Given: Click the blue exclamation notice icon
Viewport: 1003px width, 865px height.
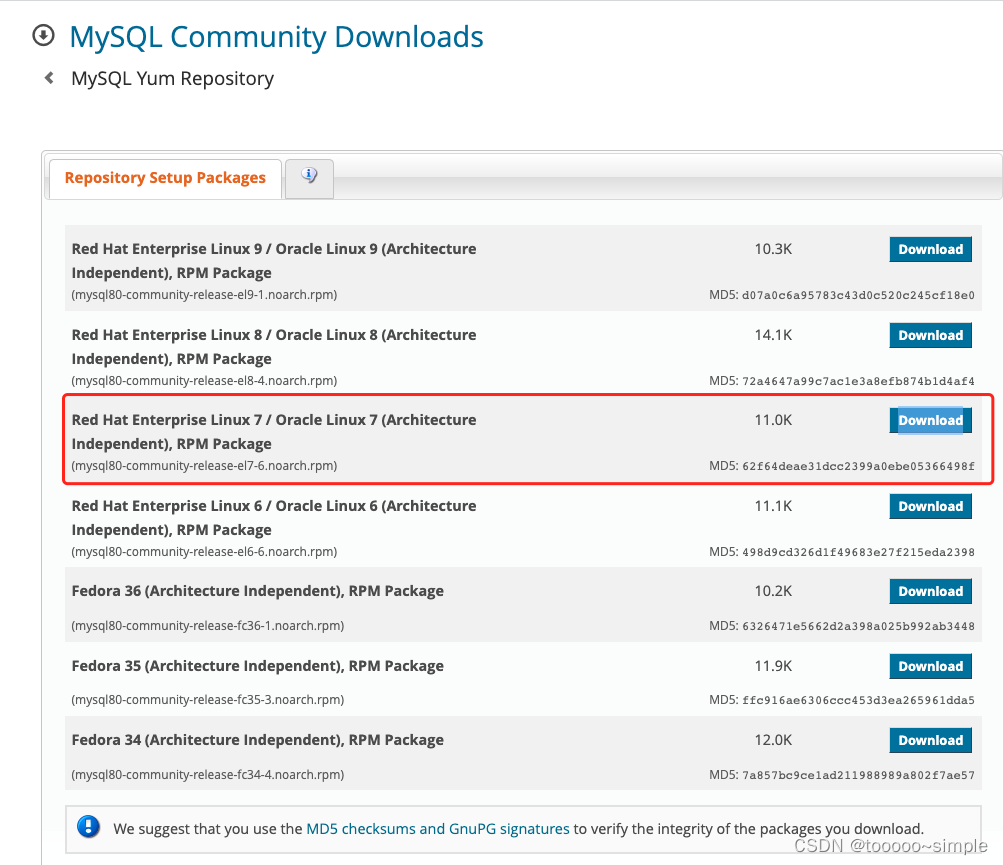Looking at the screenshot, I should (x=88, y=827).
